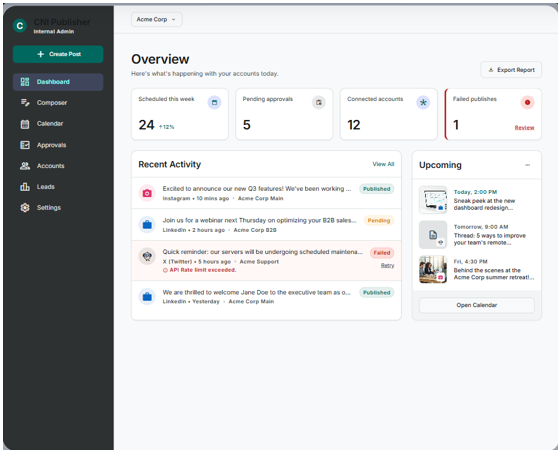Click Published badge on Jane Doe post
Screen dimensions: 558x450
pyautogui.click(x=377, y=292)
